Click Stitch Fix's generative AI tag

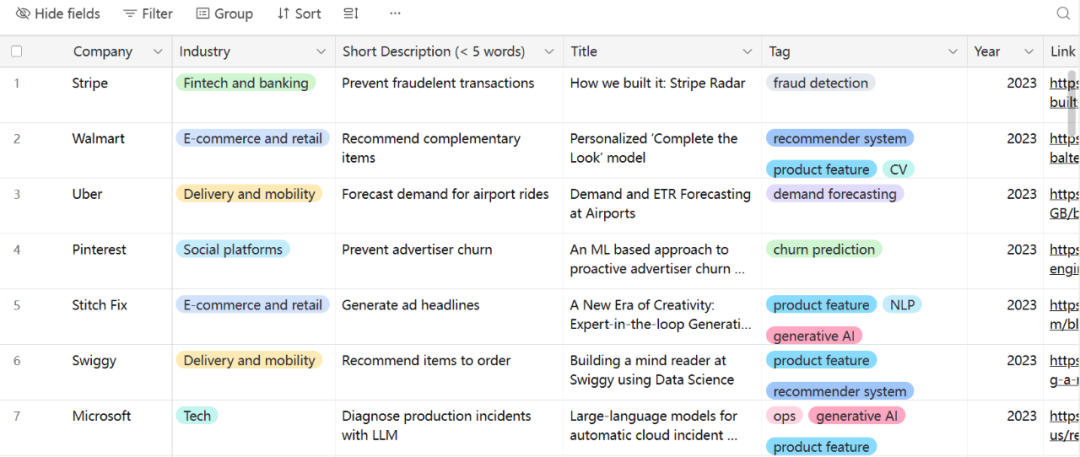coord(814,336)
